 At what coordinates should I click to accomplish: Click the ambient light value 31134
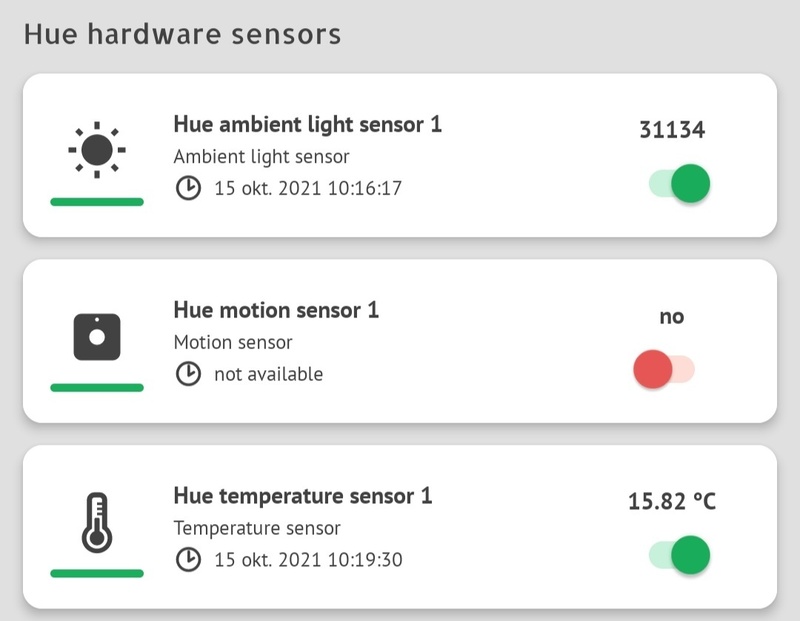(x=672, y=130)
